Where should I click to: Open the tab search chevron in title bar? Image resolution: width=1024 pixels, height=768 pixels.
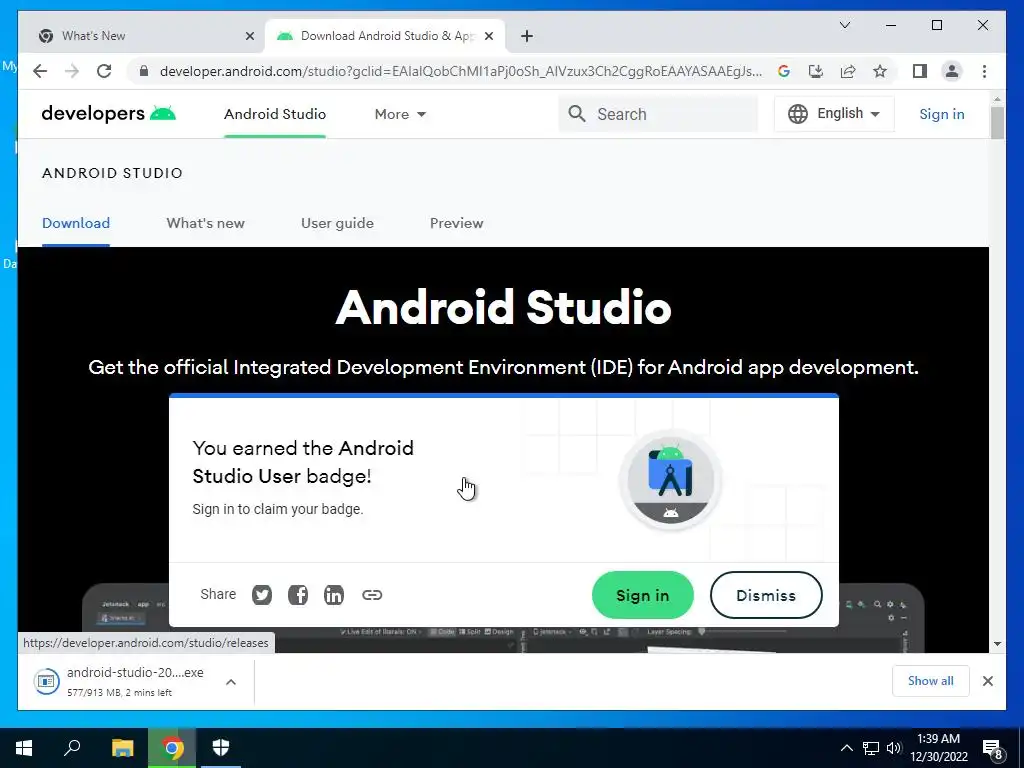point(844,25)
